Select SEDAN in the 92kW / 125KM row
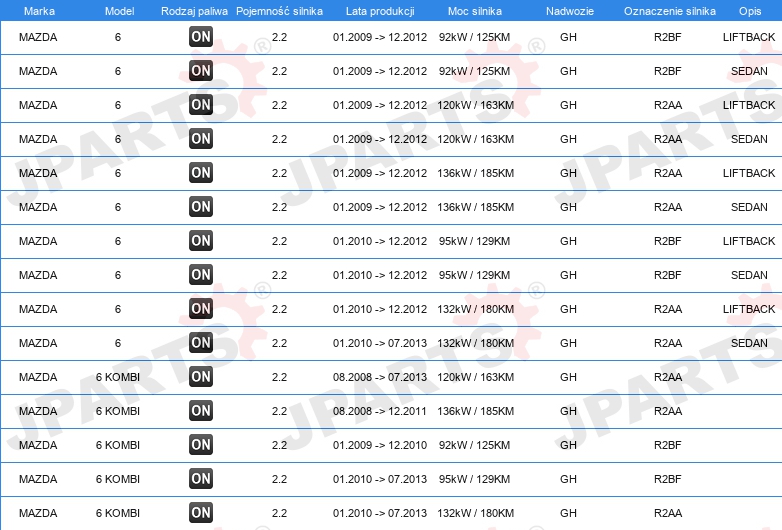Viewport: 782px width, 530px height. 749,71
